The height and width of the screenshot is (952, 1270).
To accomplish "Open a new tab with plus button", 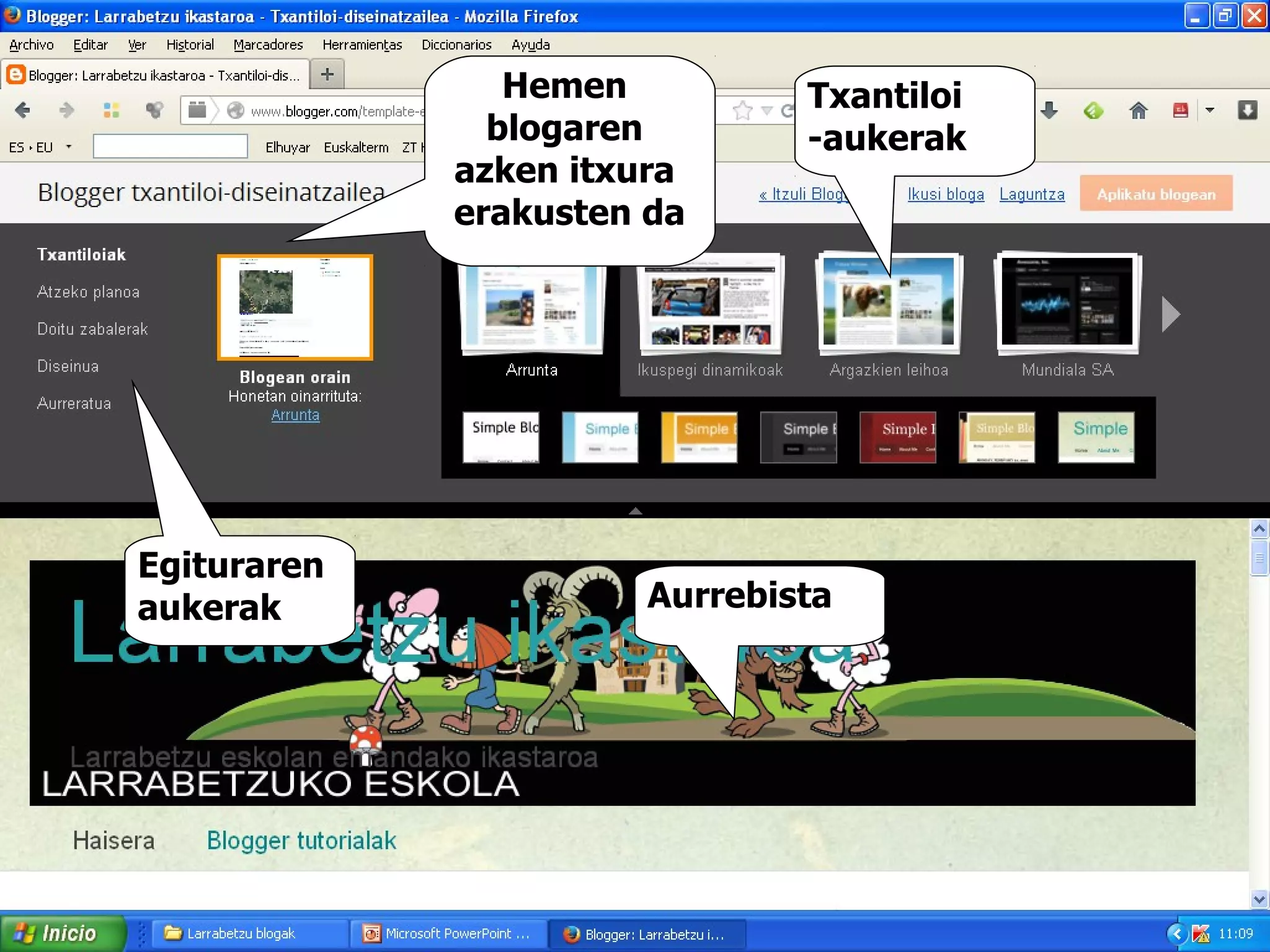I will click(x=327, y=74).
